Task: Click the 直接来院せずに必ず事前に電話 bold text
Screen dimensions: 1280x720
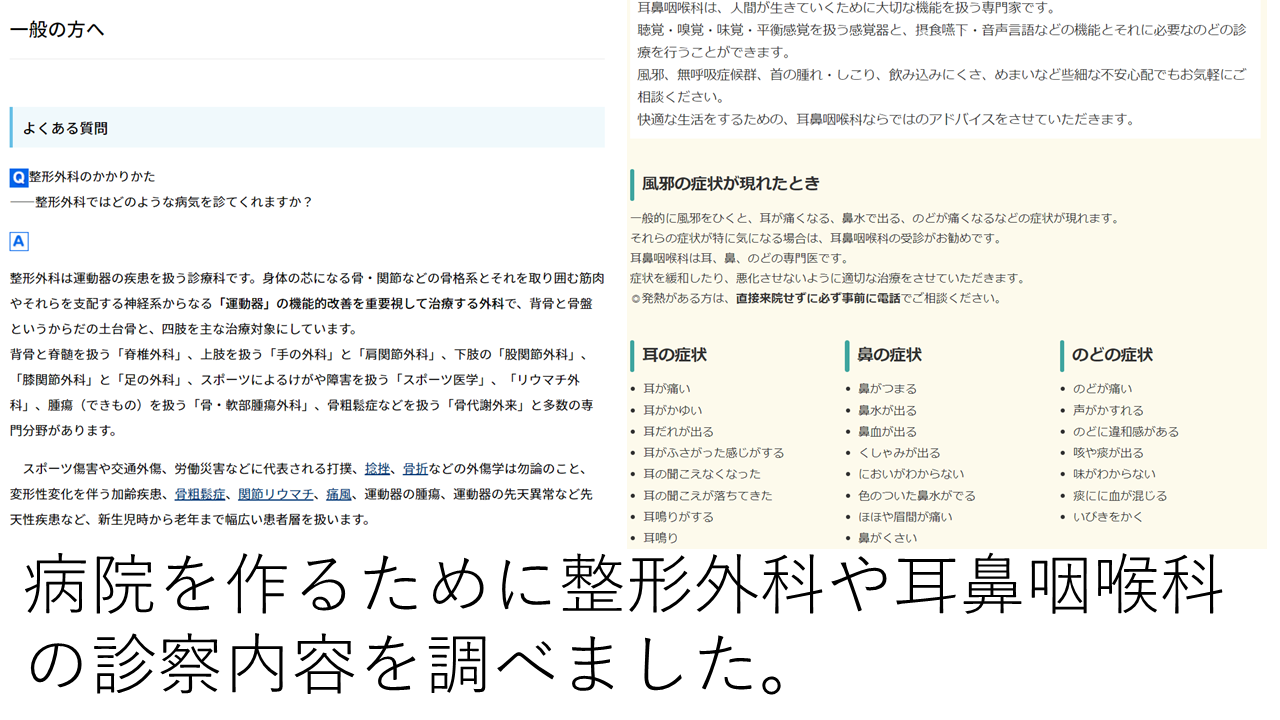Action: [x=818, y=298]
